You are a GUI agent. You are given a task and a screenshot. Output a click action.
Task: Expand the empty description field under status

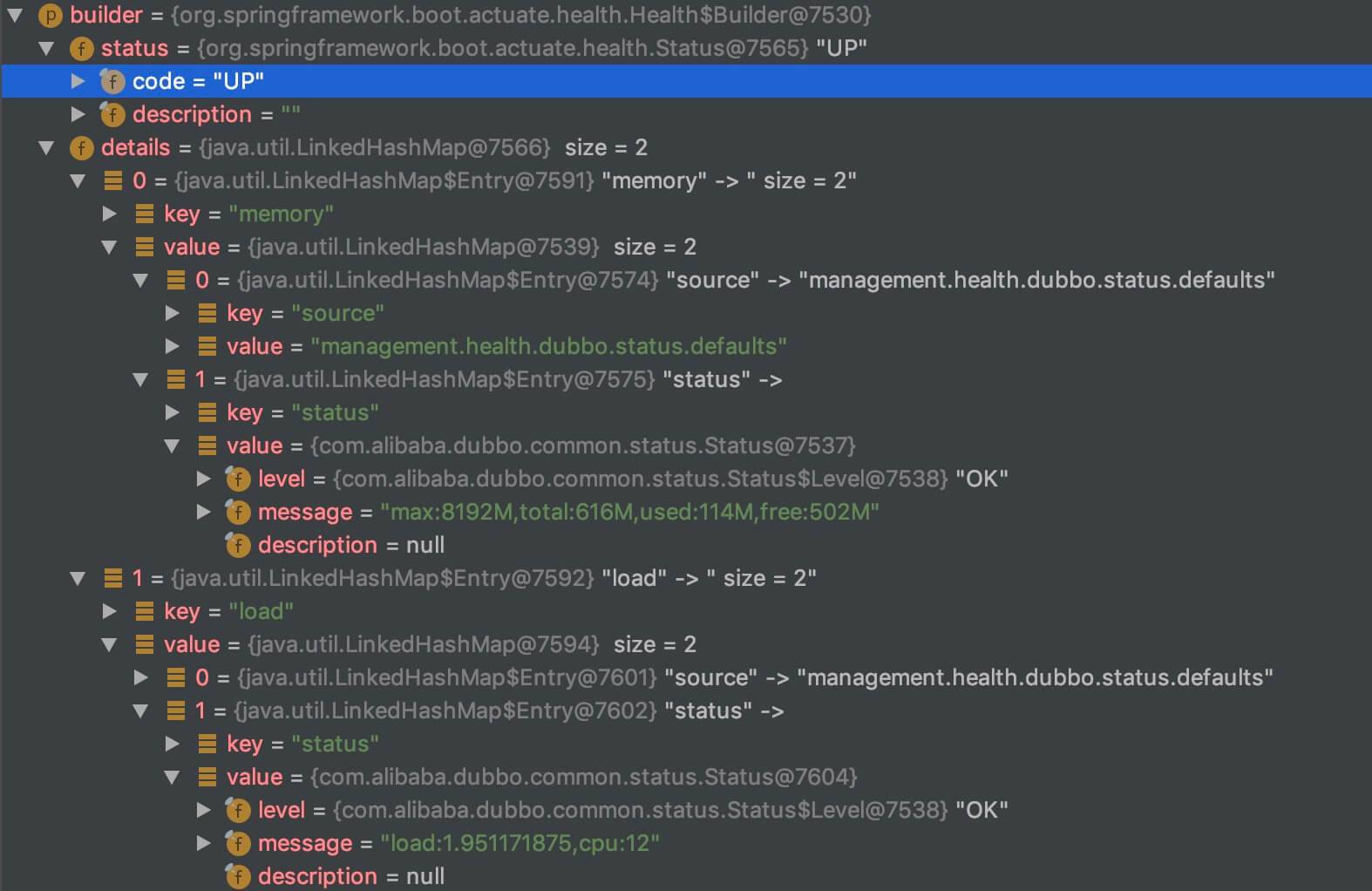[78, 114]
